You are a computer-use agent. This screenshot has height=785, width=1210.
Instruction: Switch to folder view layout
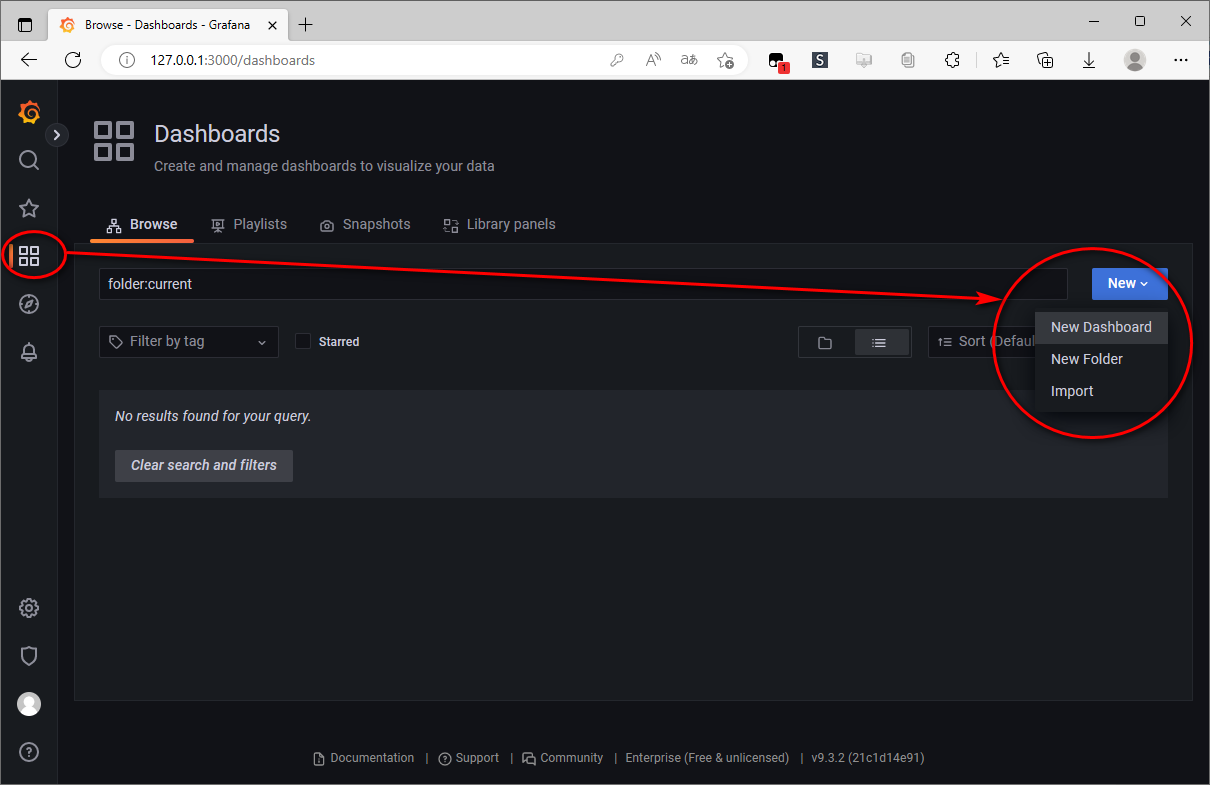pyautogui.click(x=825, y=342)
